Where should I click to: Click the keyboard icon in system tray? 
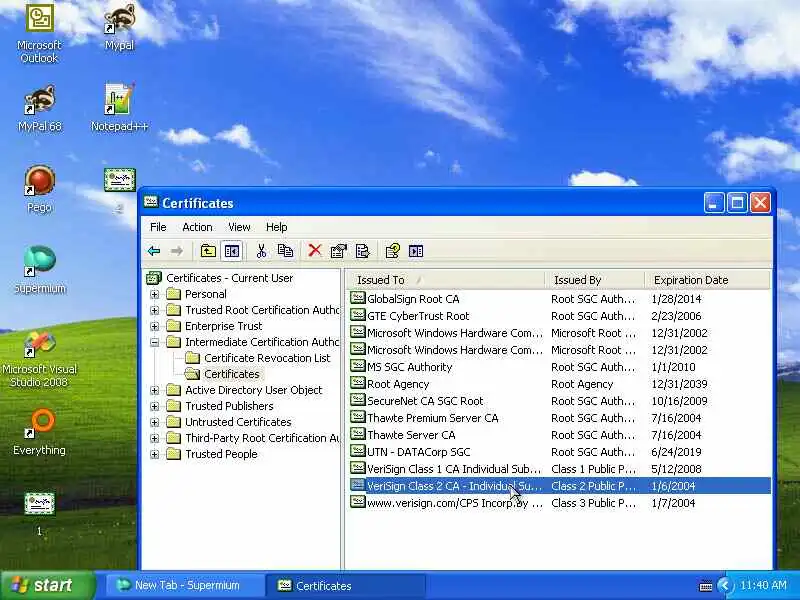pyautogui.click(x=706, y=586)
